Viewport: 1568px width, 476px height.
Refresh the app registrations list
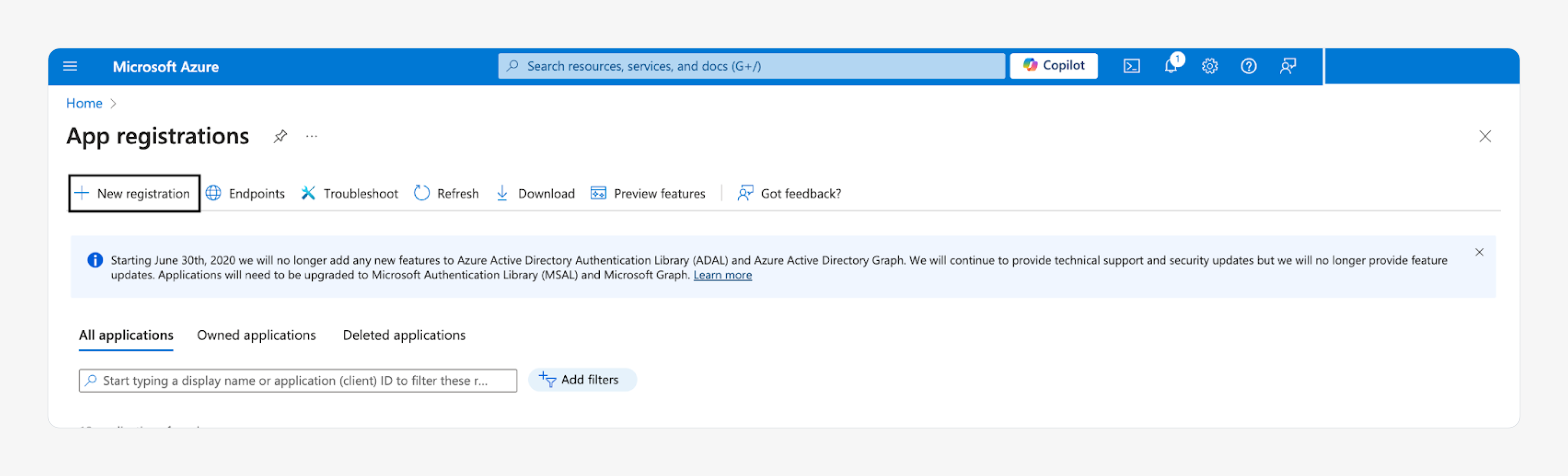(446, 194)
